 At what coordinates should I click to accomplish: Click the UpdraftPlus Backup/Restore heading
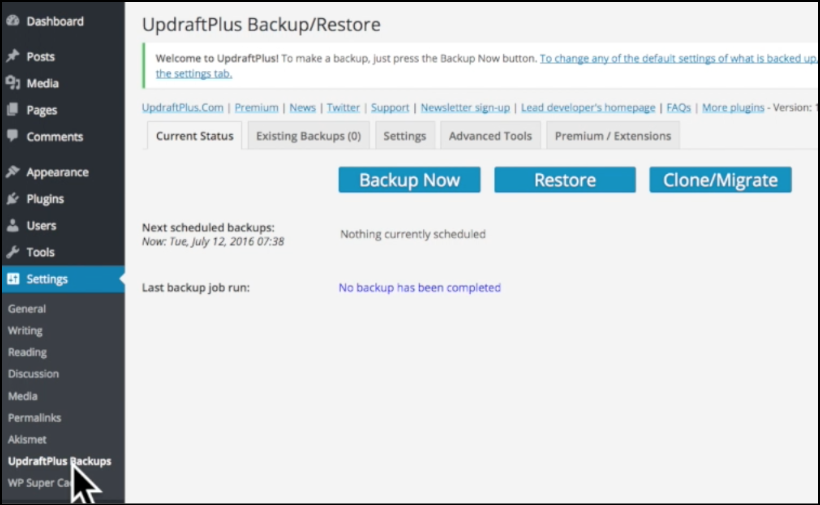(261, 25)
